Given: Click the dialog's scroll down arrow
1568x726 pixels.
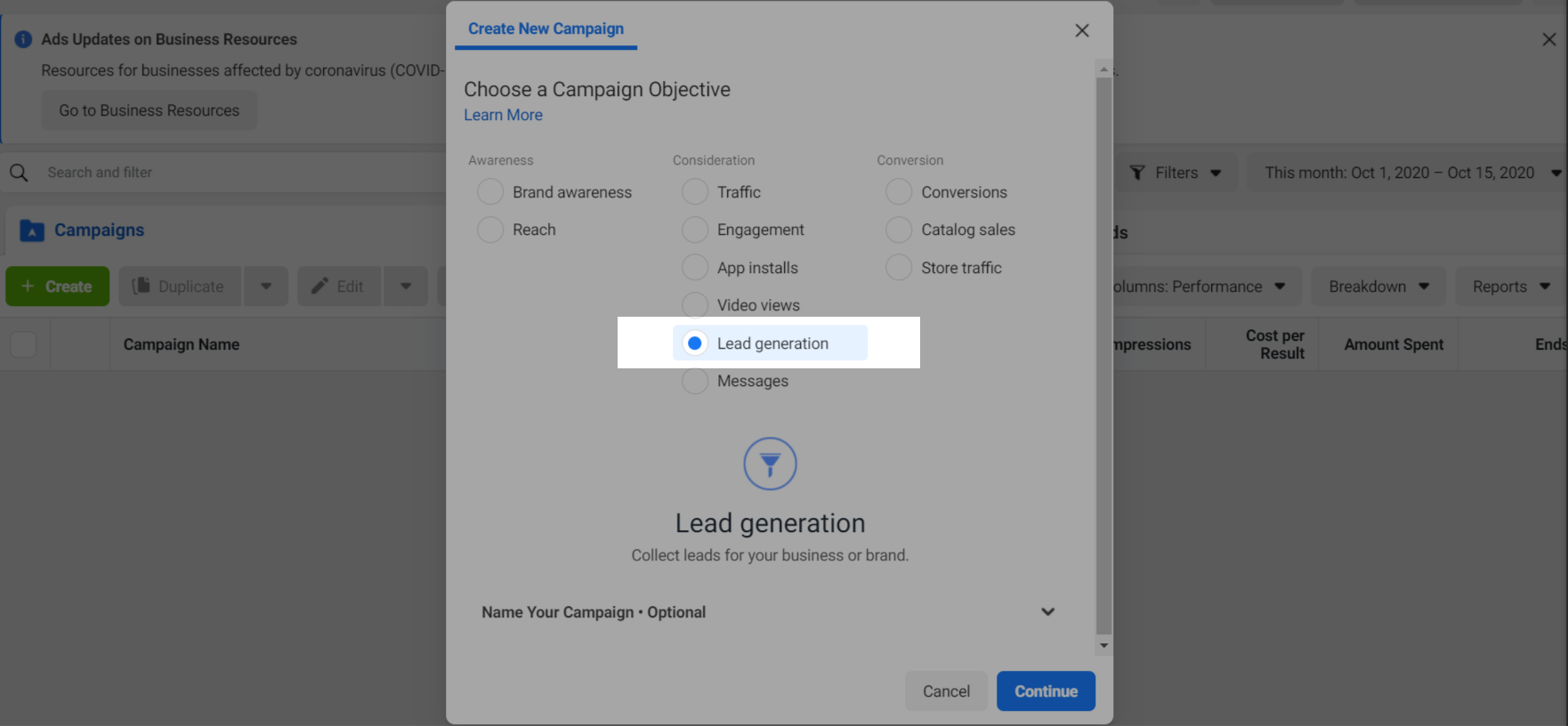Looking at the screenshot, I should 1103,646.
